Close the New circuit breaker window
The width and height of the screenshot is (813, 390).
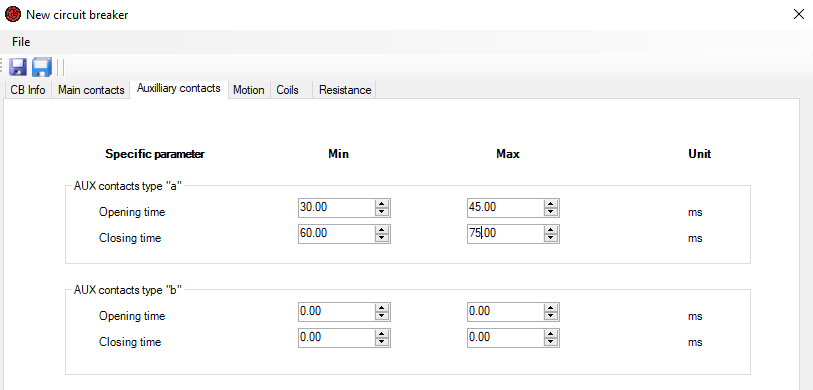click(799, 14)
